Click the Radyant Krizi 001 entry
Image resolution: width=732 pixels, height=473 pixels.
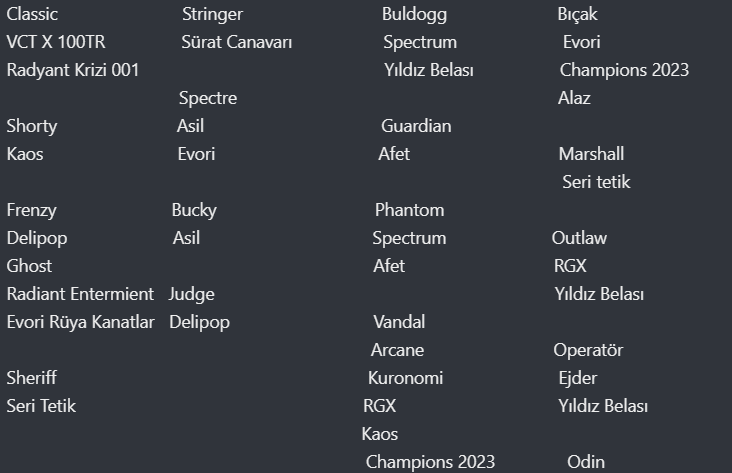73,70
